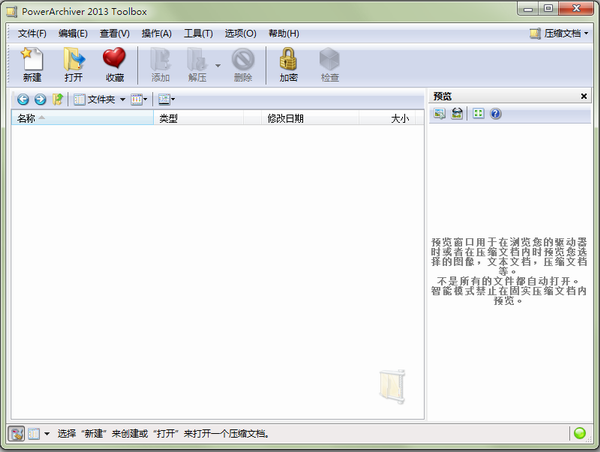The height and width of the screenshot is (452, 600).
Task: Toggle the 文件夹 folders button
Action: (x=95, y=100)
